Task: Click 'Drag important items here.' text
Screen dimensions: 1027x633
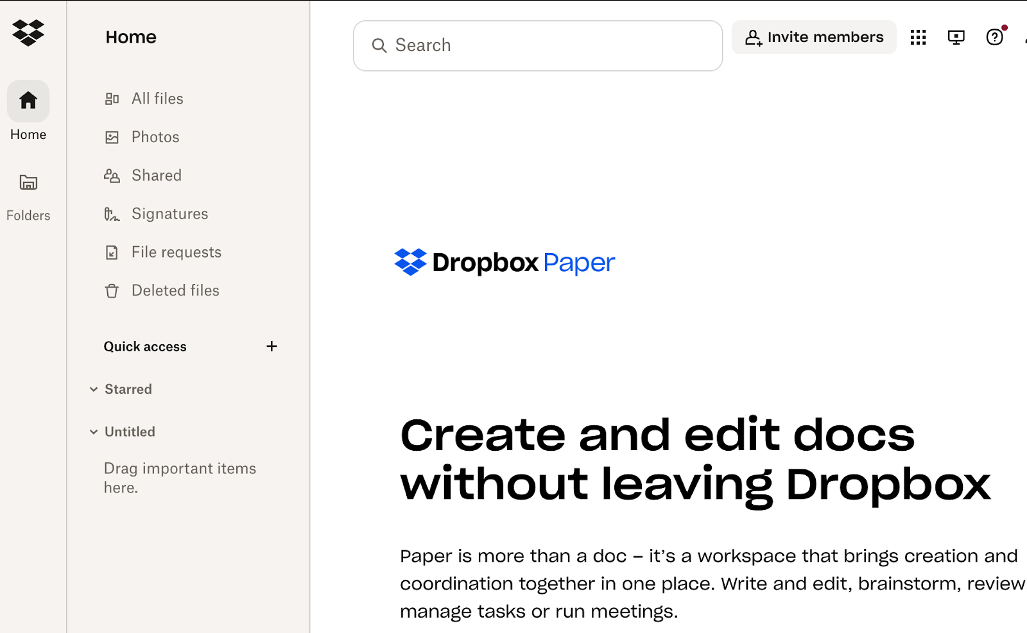Action: pyautogui.click(x=180, y=478)
